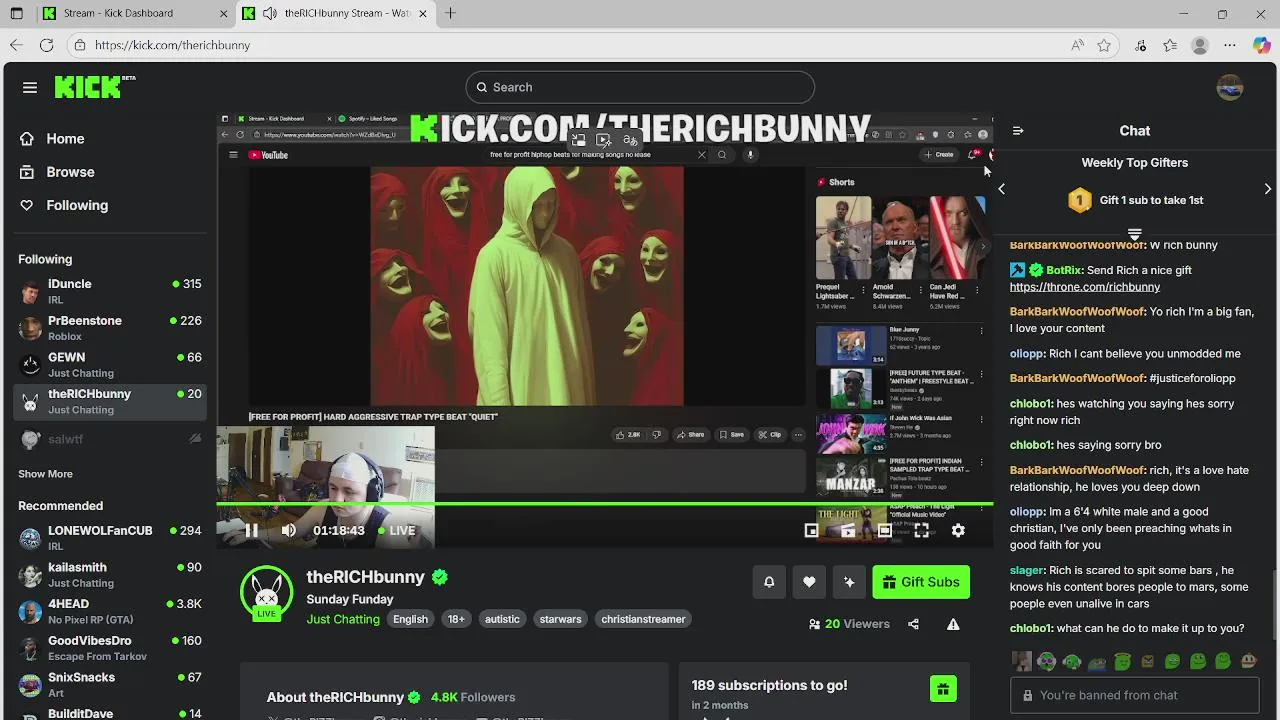Select the starwars tag

click(x=560, y=619)
